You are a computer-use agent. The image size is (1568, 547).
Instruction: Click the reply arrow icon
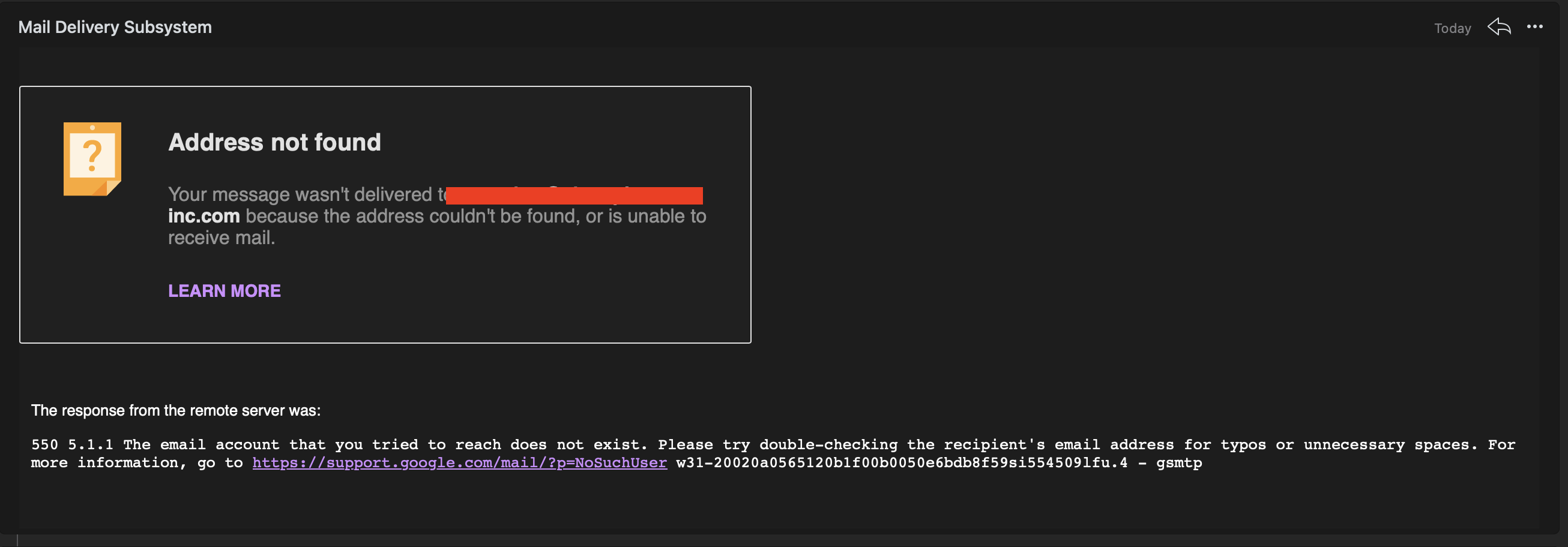point(1498,27)
